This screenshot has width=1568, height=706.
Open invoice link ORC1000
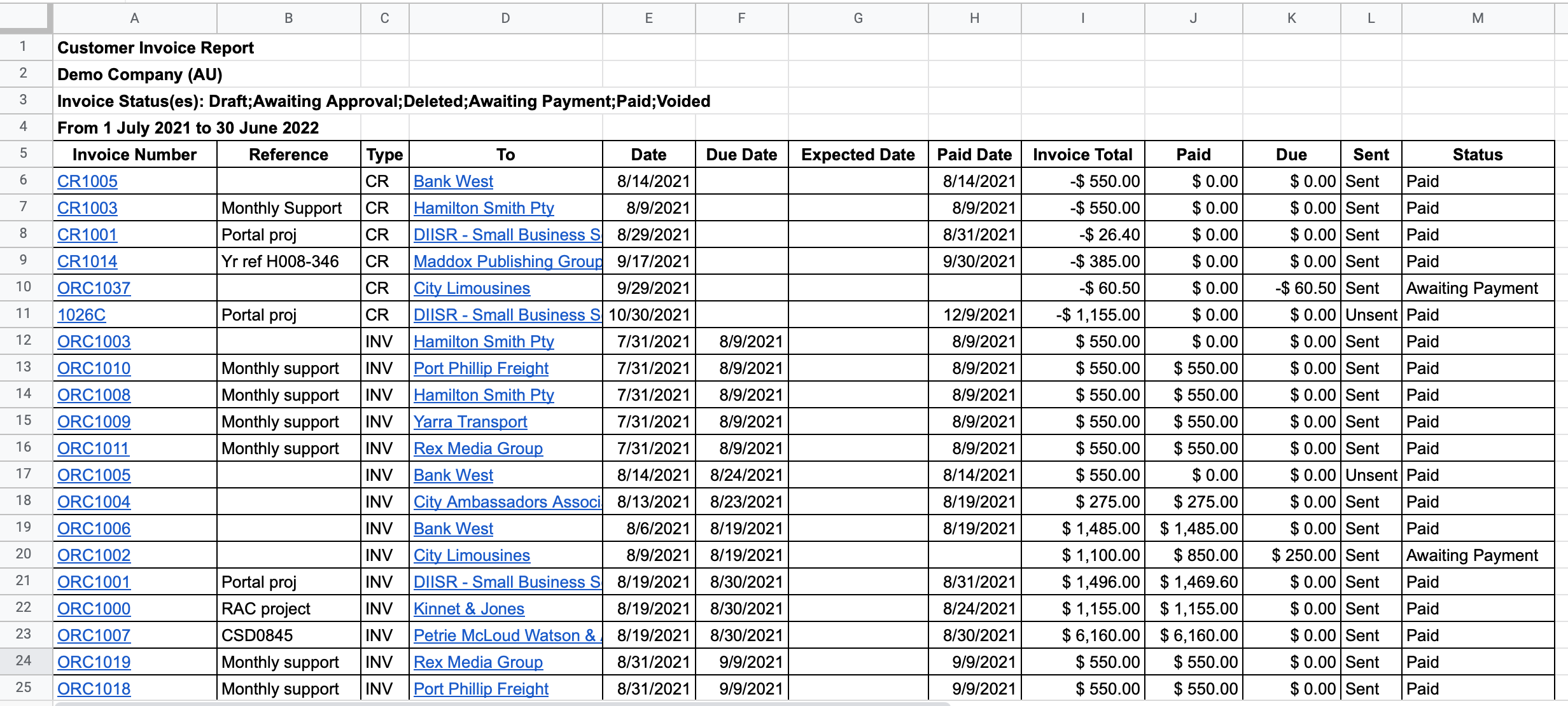point(94,609)
